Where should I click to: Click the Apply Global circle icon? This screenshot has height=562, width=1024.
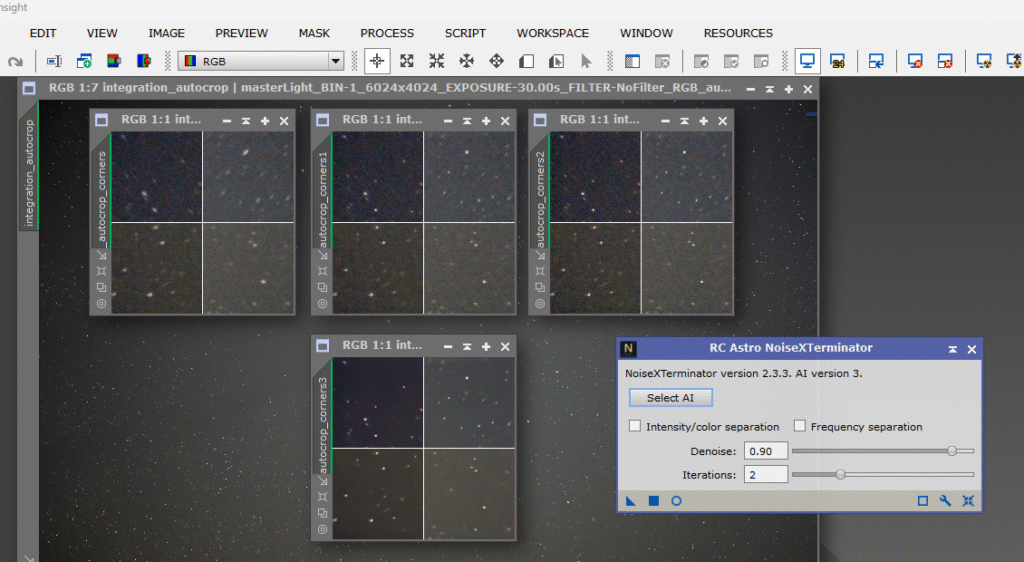click(677, 501)
